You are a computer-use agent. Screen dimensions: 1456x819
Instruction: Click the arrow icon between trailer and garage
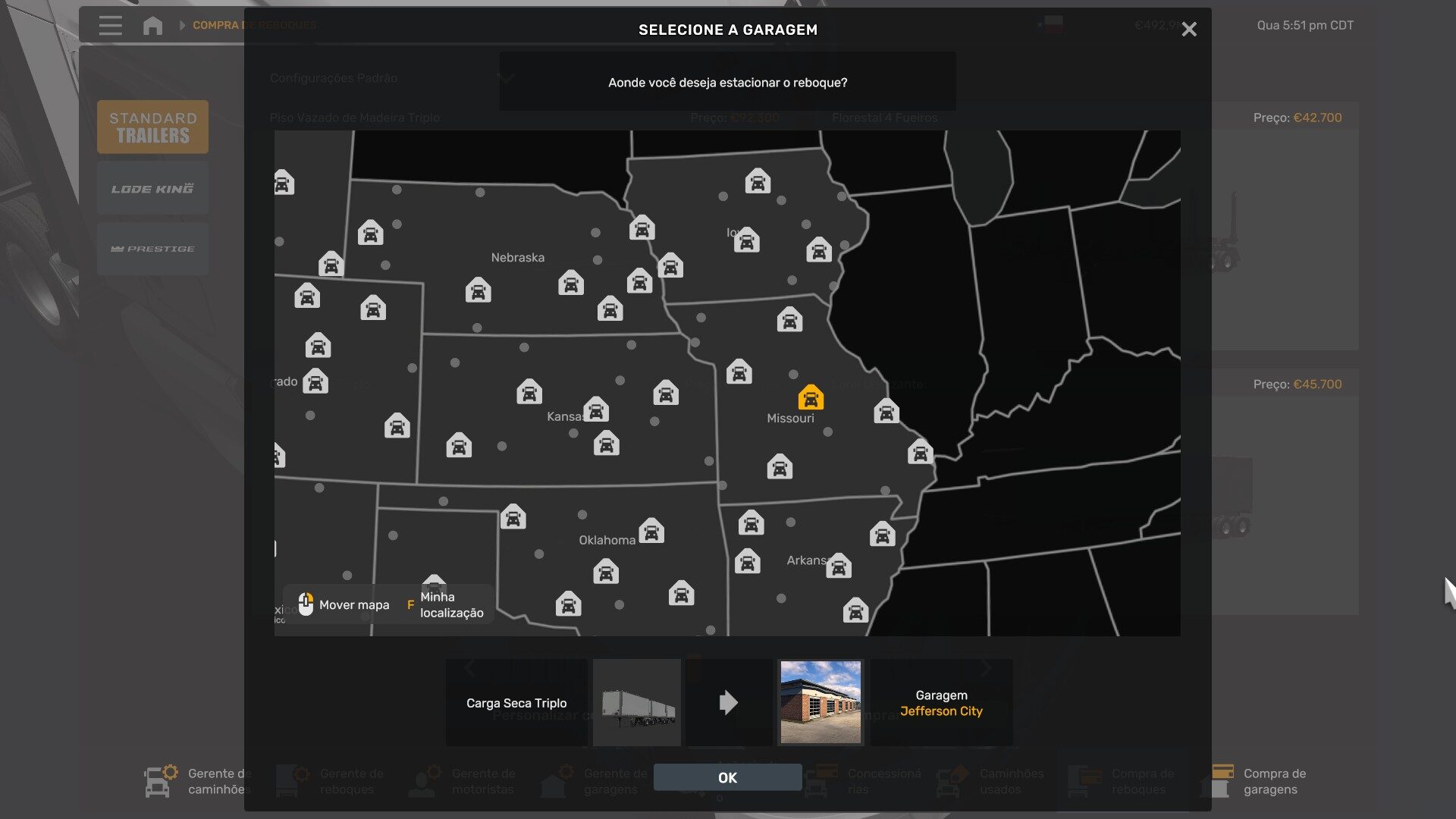pos(728,703)
